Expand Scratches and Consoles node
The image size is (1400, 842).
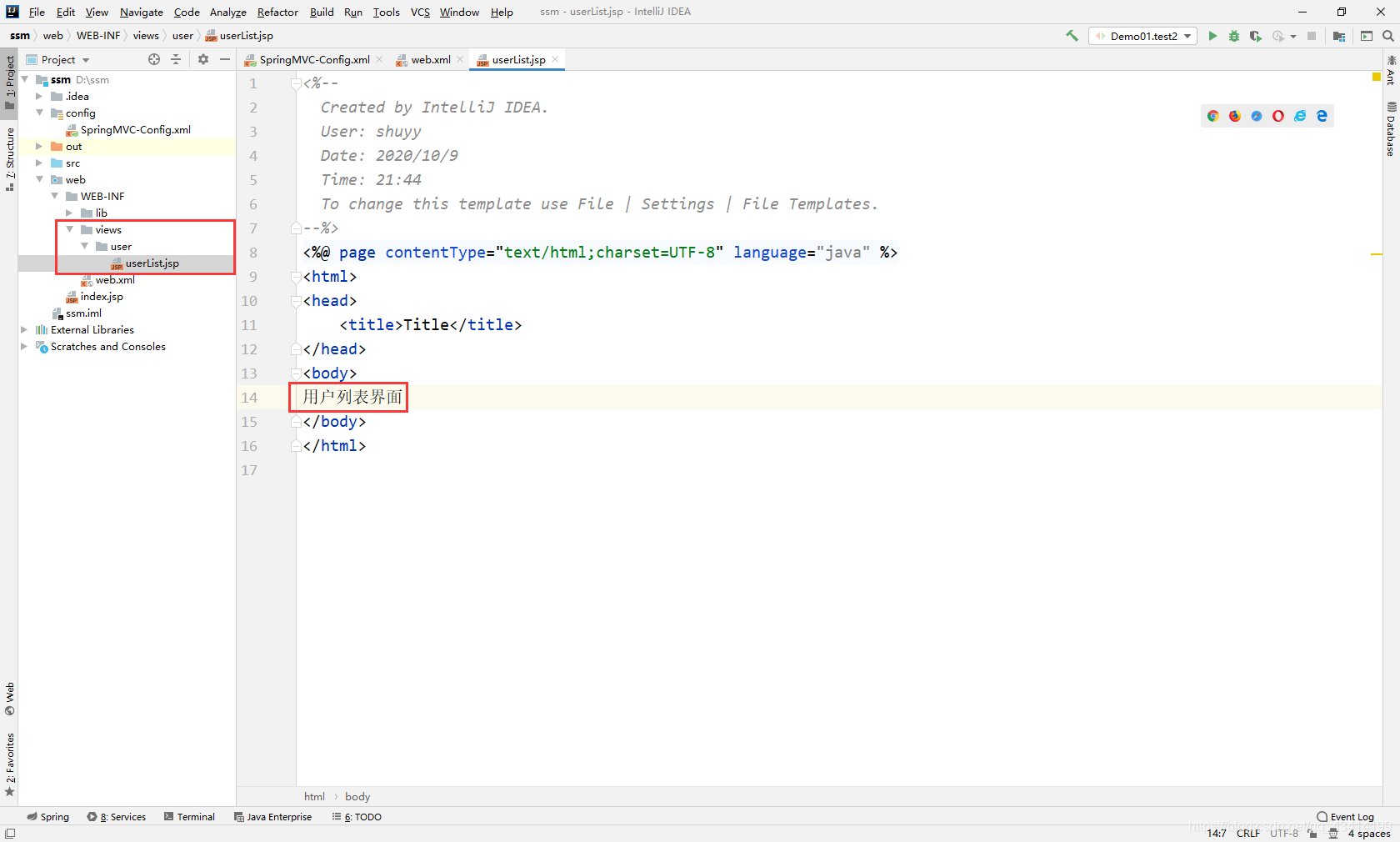[x=24, y=346]
